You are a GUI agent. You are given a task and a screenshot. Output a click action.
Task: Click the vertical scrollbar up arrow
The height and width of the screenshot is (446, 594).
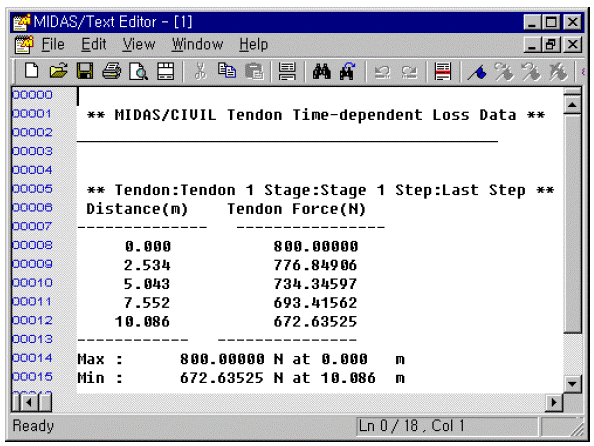point(572,105)
